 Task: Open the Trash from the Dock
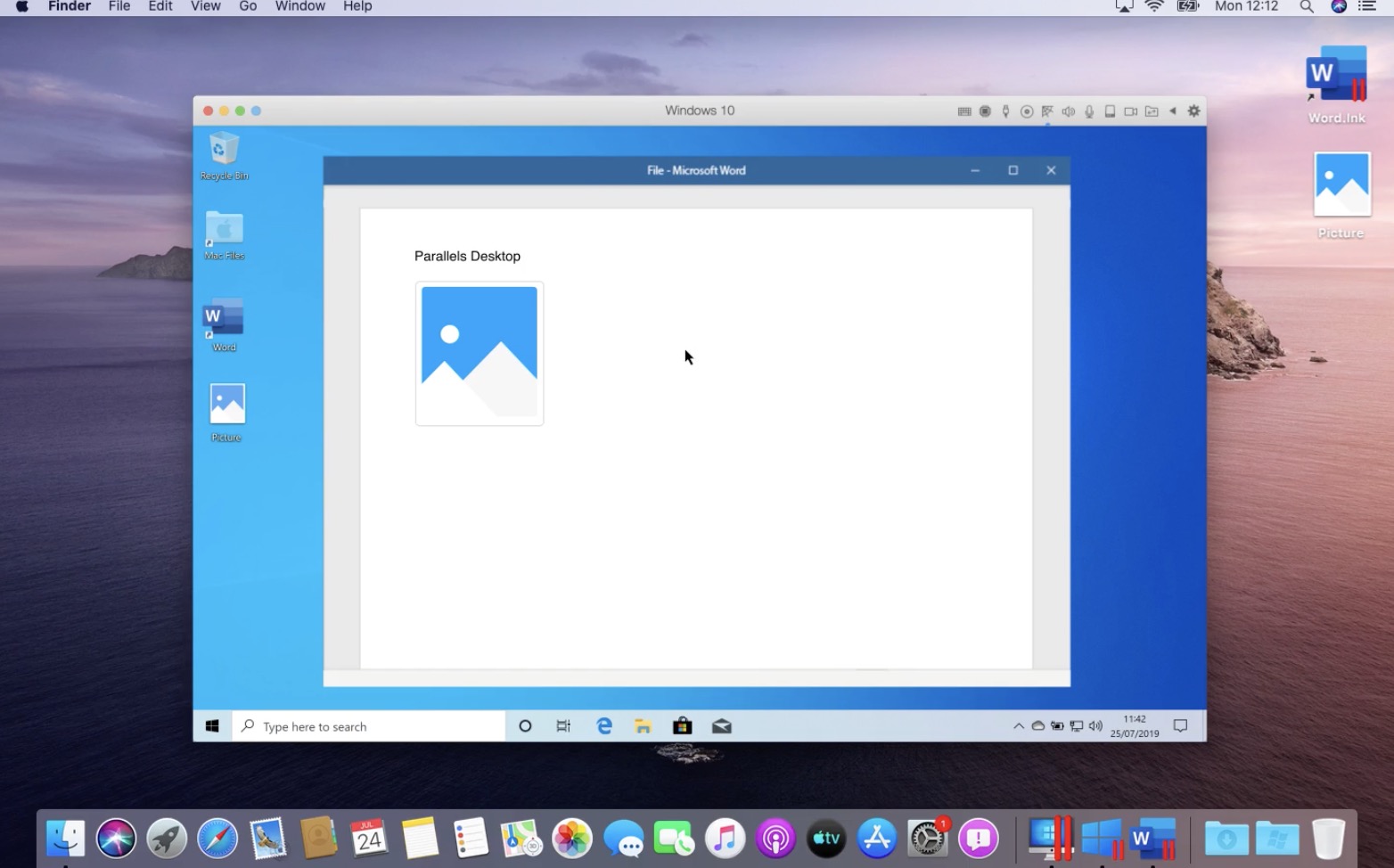1328,839
